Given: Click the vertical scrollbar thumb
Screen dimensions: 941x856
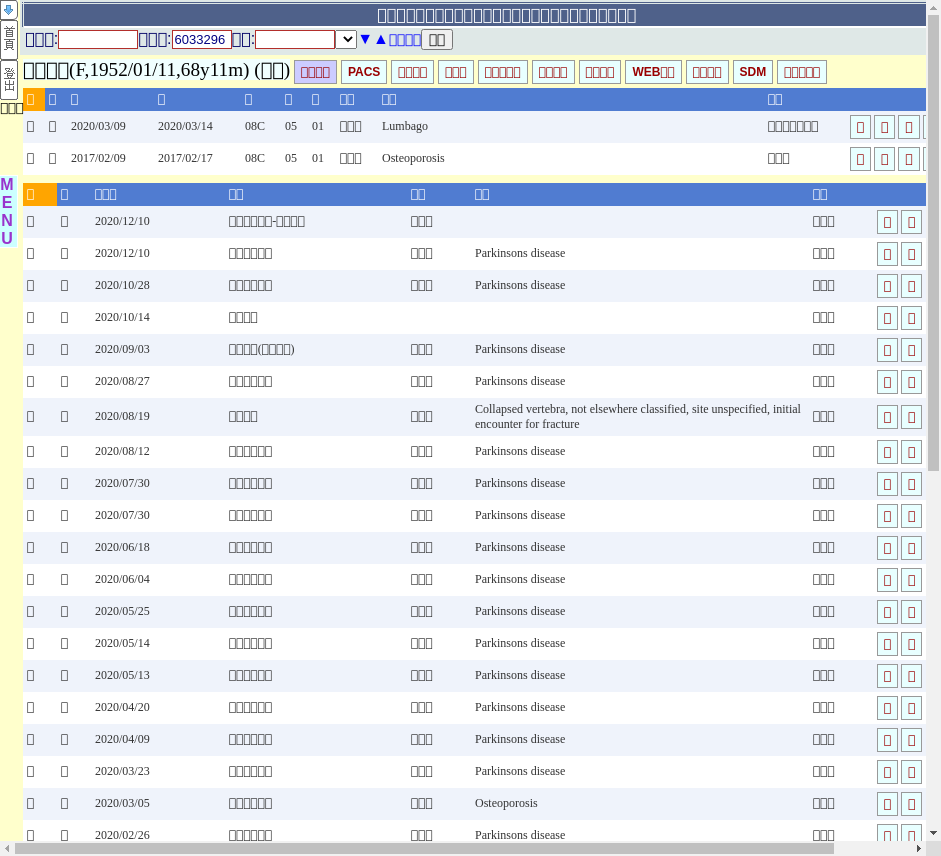Looking at the screenshot, I should coord(933,240).
